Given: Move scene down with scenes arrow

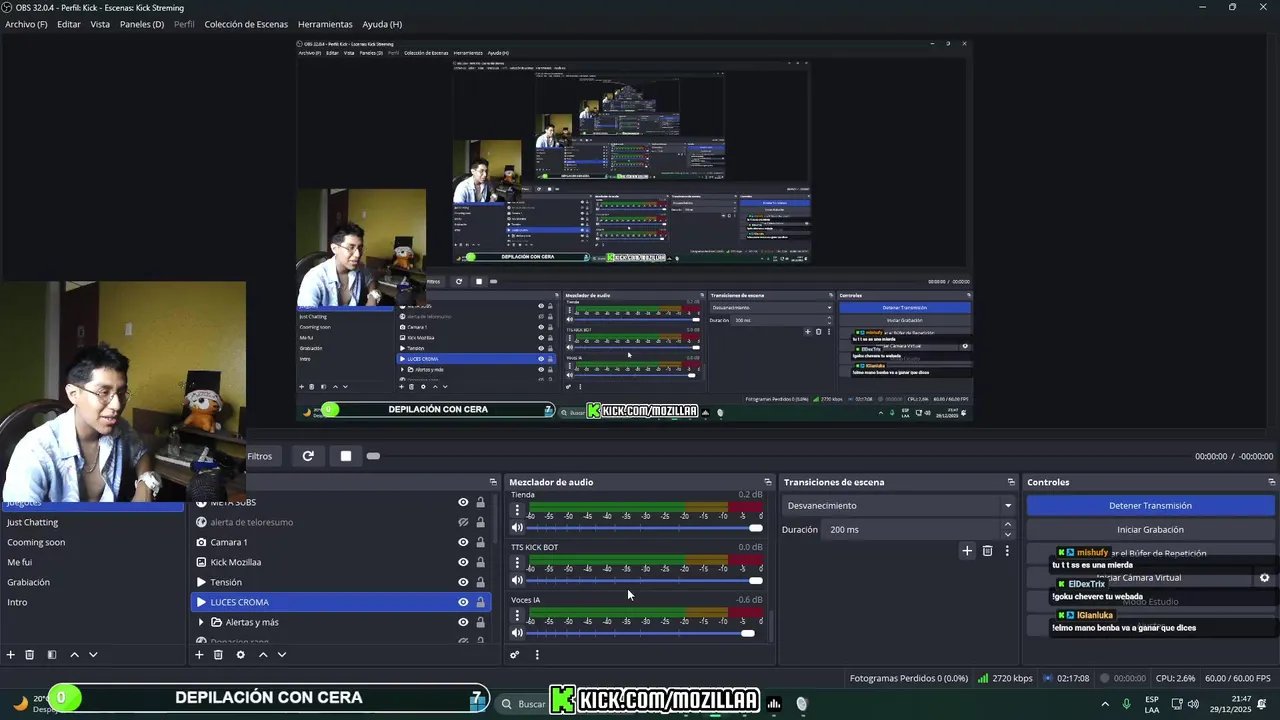Looking at the screenshot, I should 93,655.
